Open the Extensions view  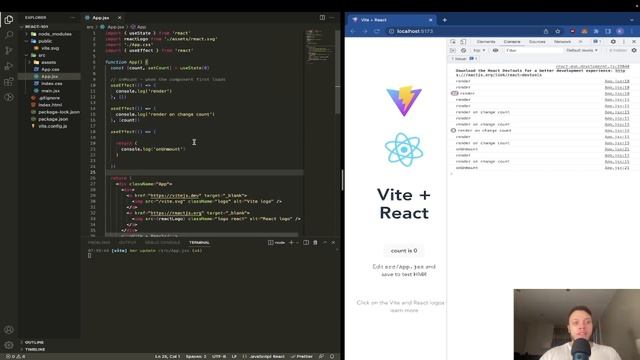click(9, 82)
